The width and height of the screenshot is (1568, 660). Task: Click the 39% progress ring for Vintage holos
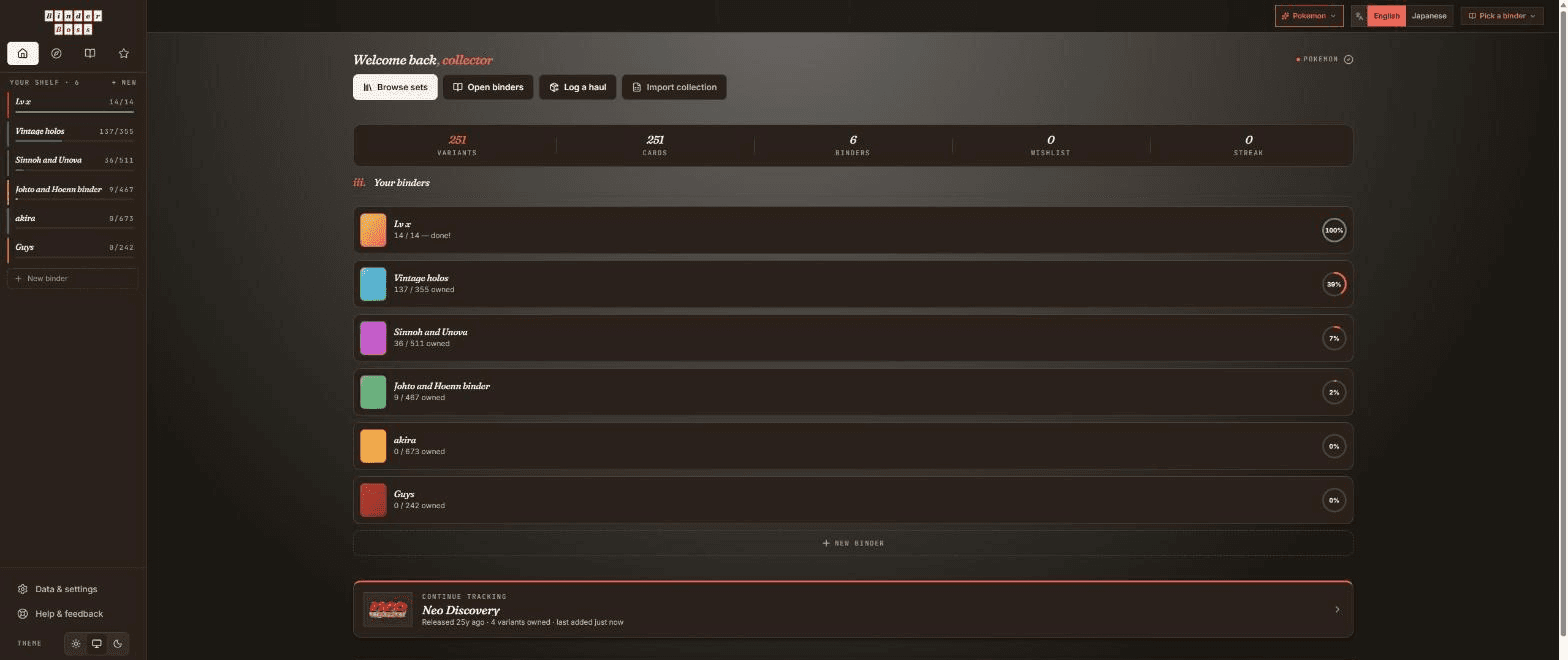point(1334,284)
